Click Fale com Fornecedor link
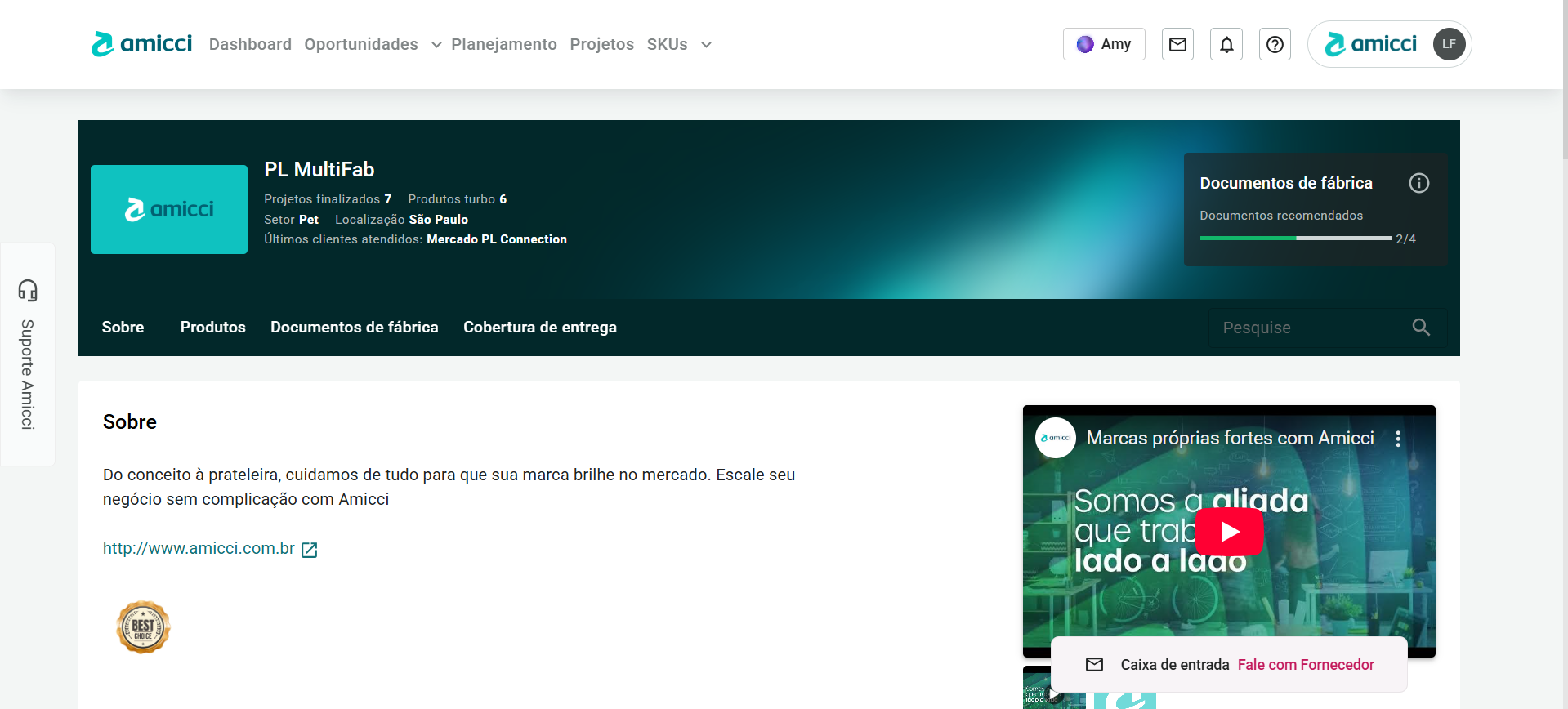The height and width of the screenshot is (709, 1568). point(1305,665)
